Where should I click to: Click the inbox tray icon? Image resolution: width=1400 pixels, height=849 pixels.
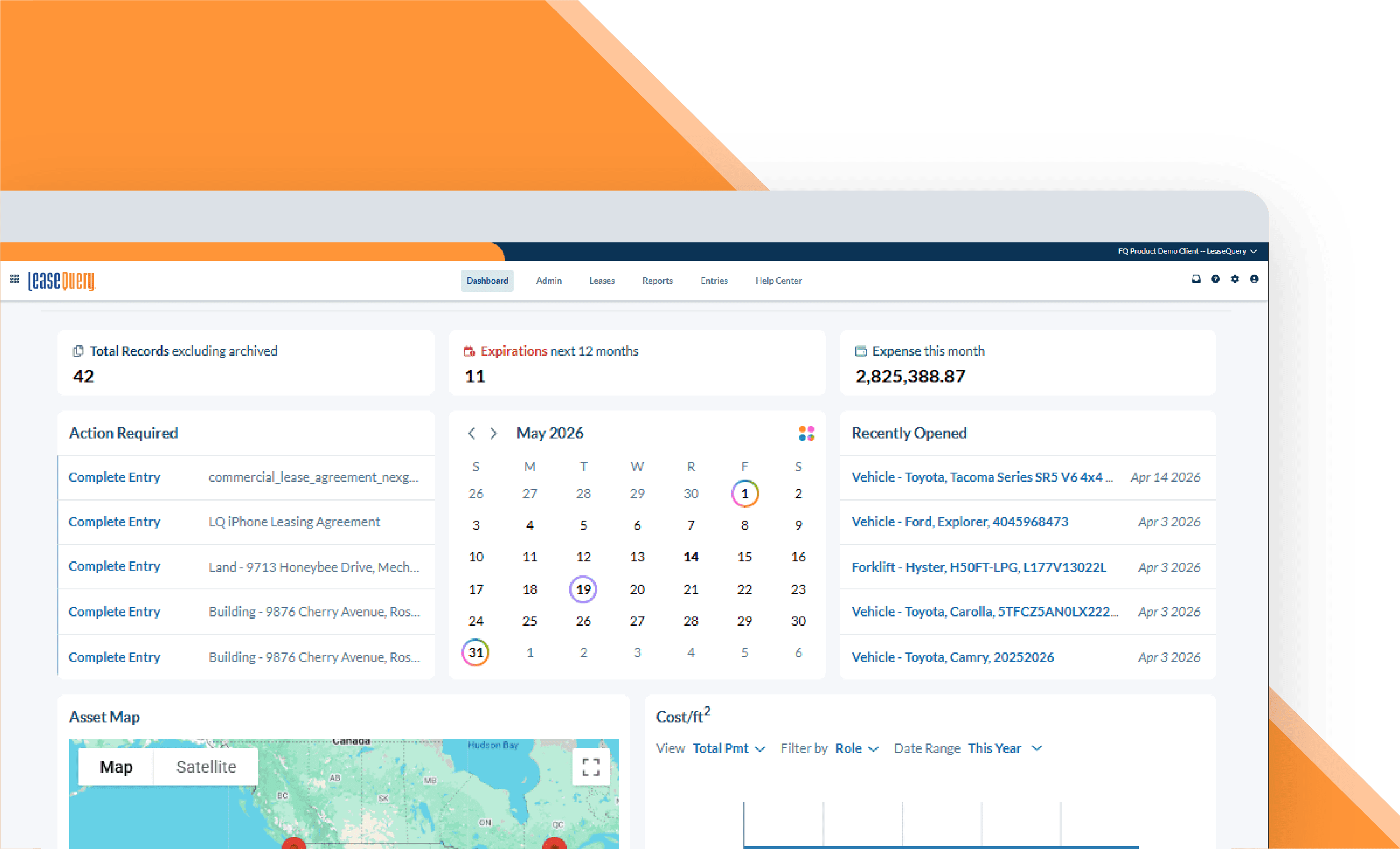pos(1196,279)
